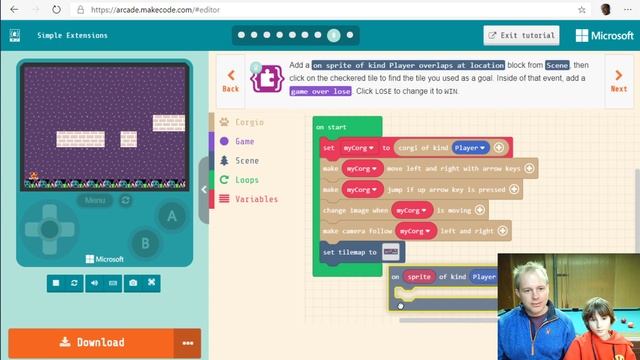
Task: Jump to tutorial step three dot
Action: click(267, 35)
